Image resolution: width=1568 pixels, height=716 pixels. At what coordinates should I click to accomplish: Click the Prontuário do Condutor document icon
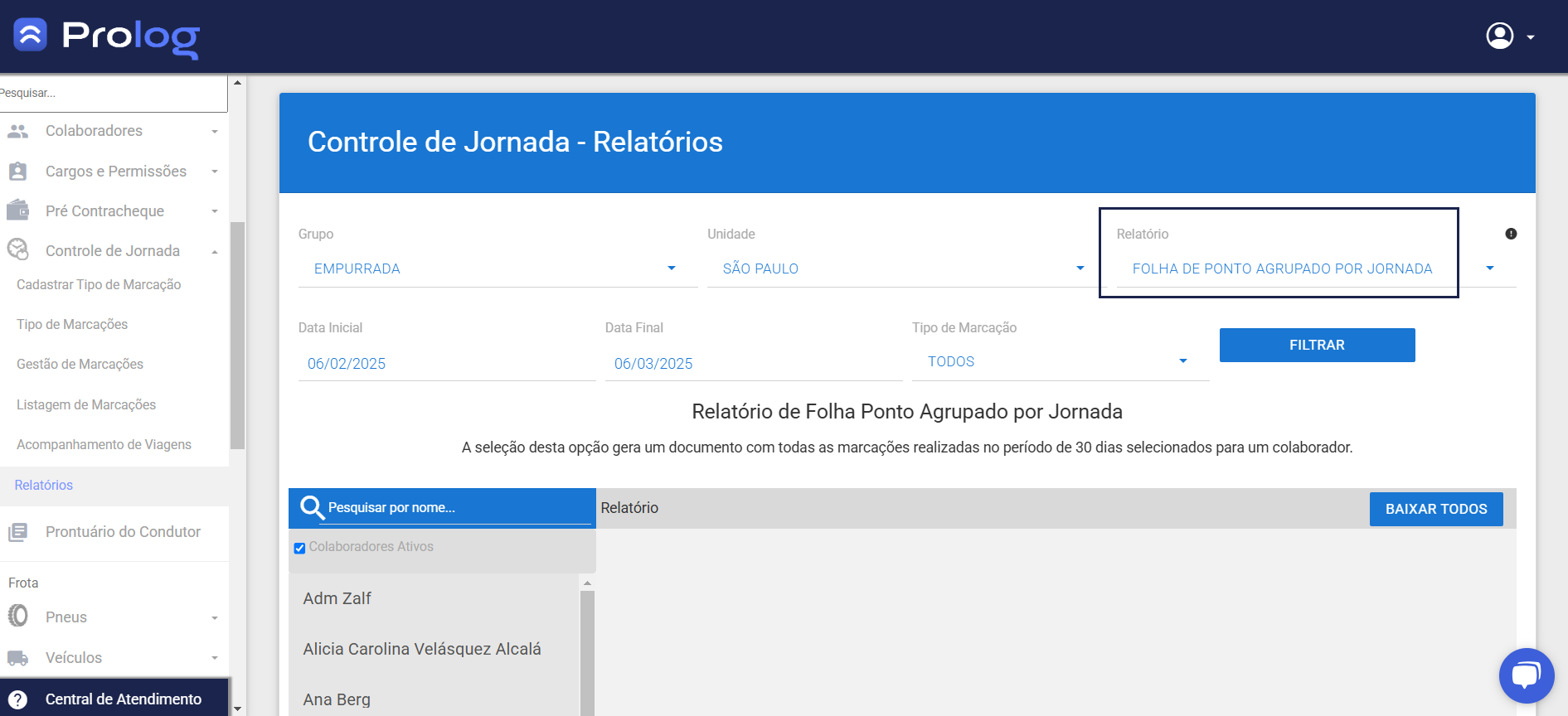(x=17, y=532)
